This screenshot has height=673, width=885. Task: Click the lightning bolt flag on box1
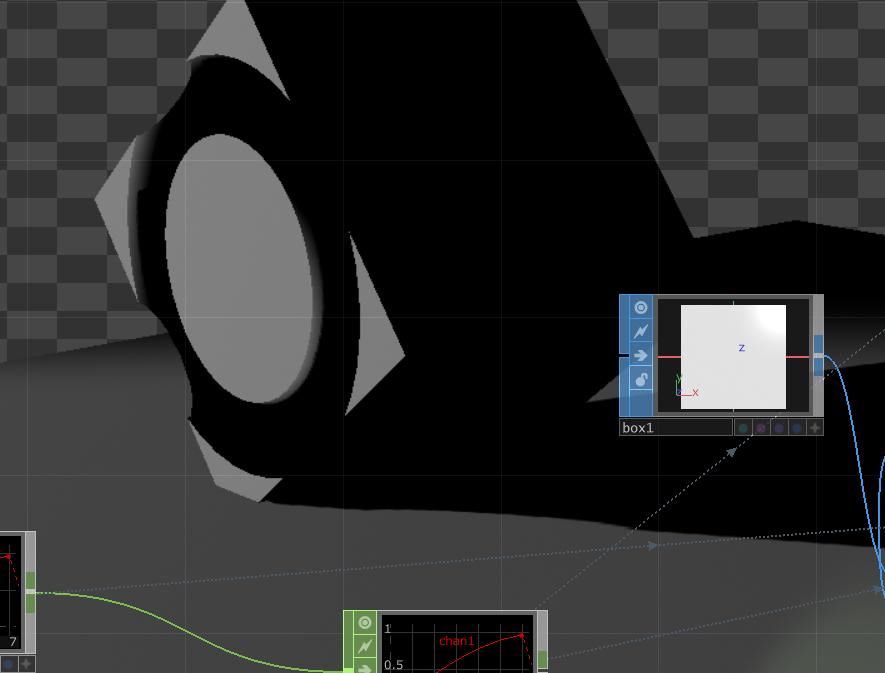[640, 331]
